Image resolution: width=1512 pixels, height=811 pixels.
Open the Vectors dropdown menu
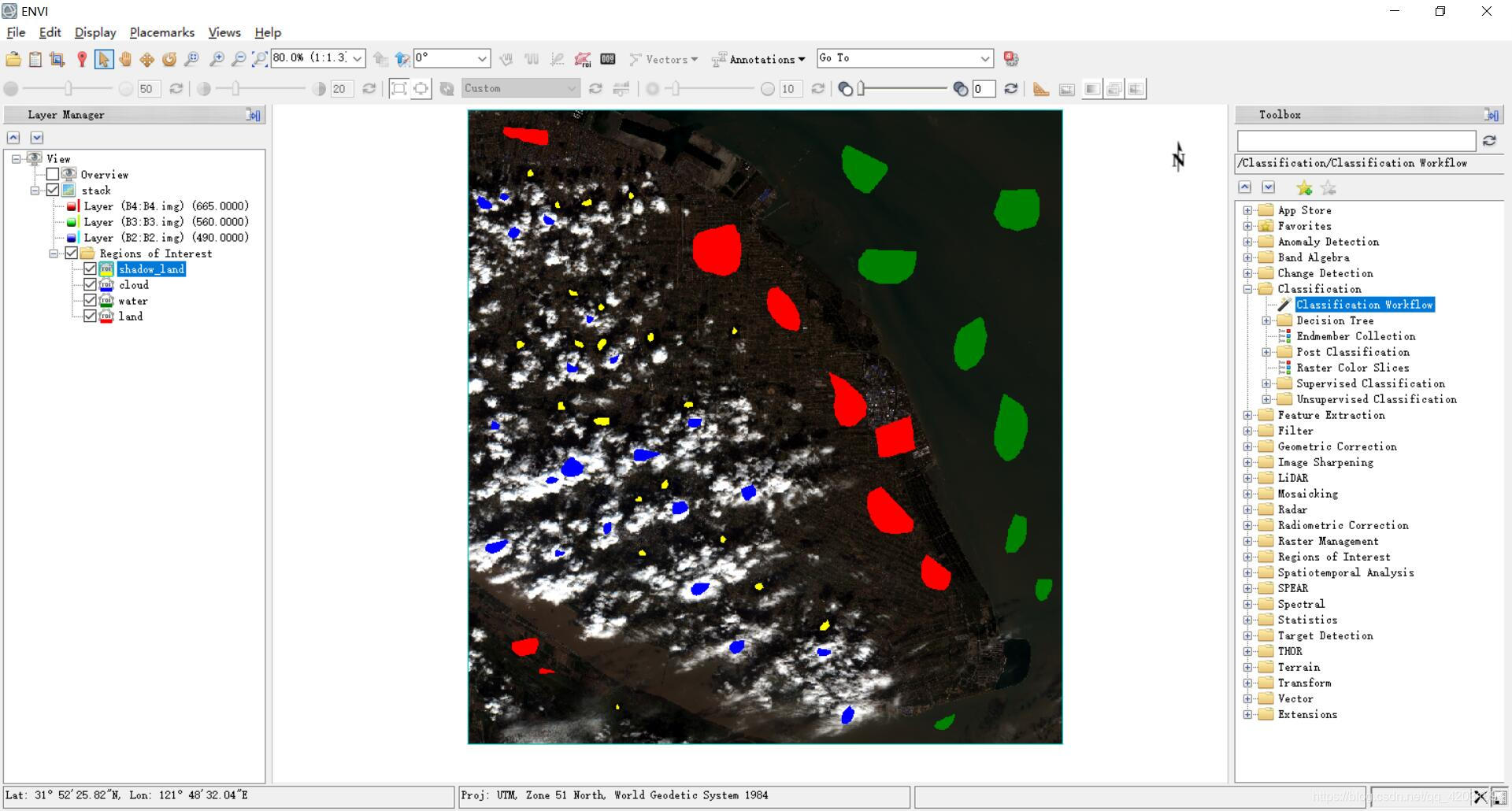click(663, 59)
